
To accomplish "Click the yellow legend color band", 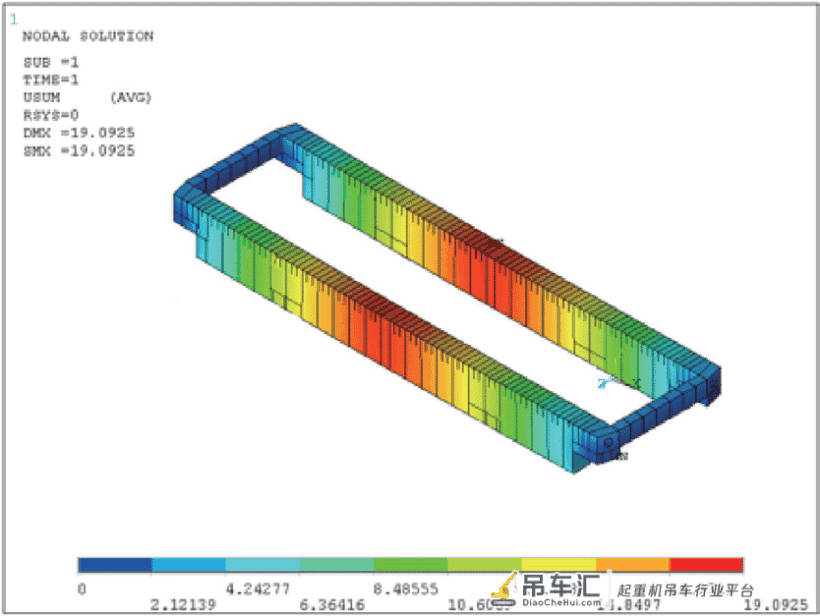I will coord(559,565).
